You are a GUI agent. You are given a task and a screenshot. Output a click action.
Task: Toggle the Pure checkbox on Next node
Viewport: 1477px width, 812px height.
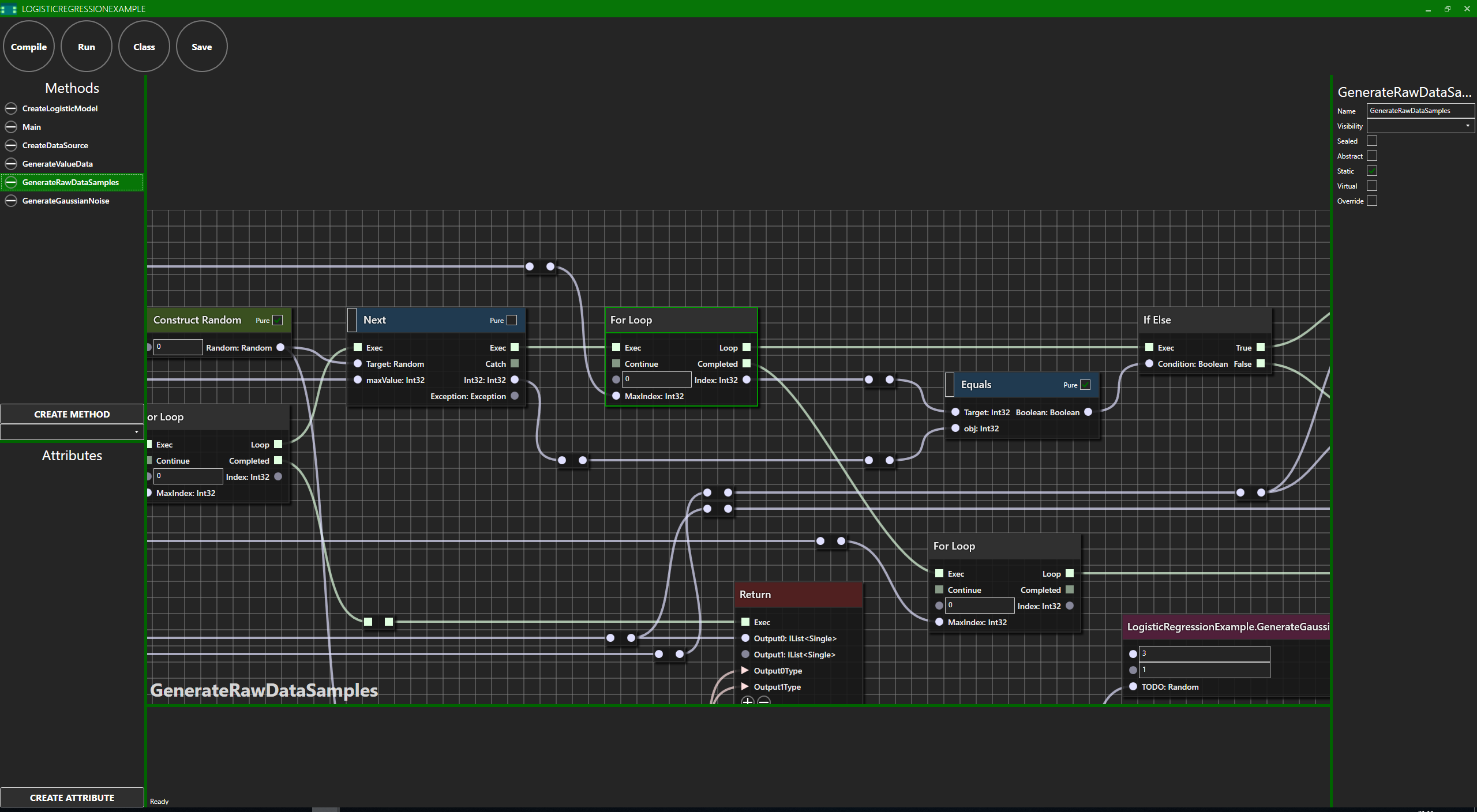[512, 320]
